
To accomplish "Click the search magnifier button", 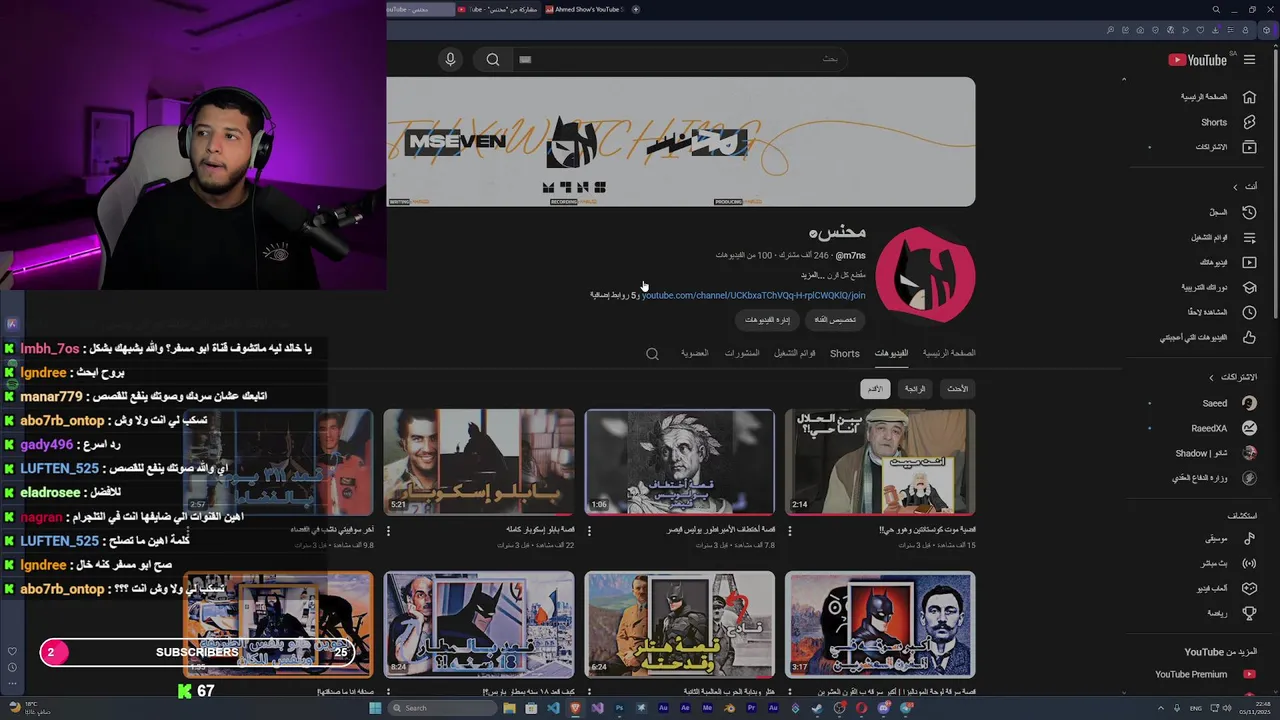I will coord(493,60).
